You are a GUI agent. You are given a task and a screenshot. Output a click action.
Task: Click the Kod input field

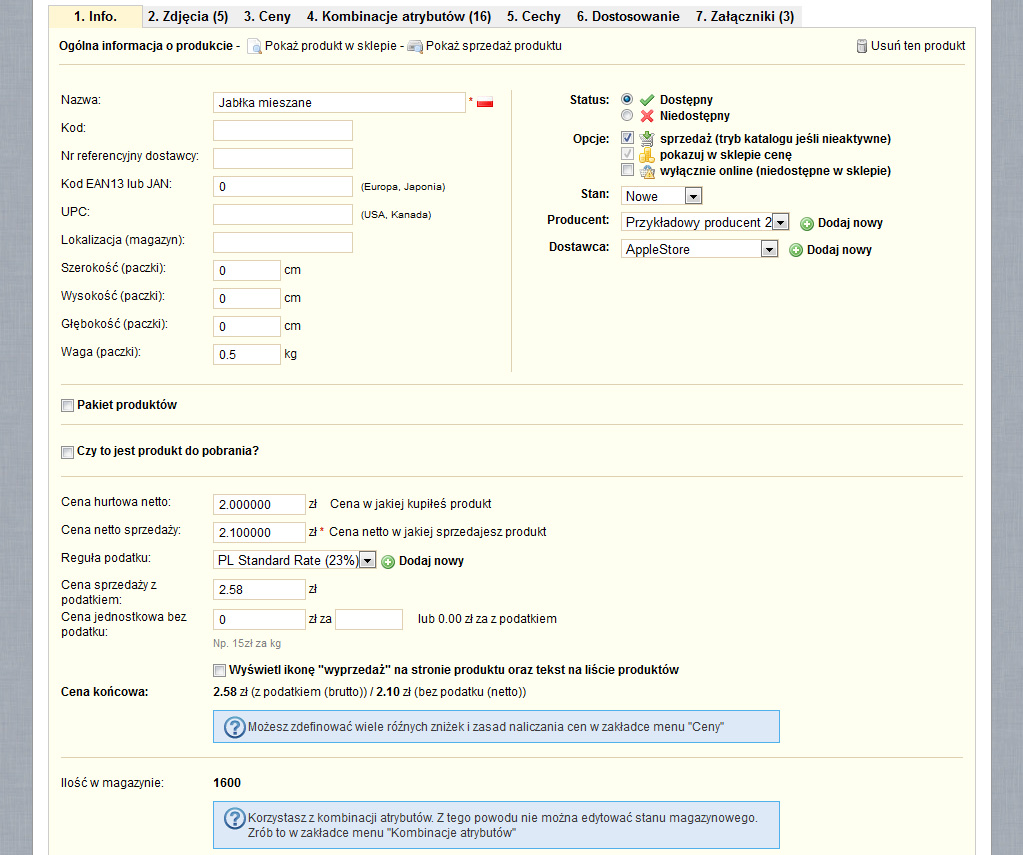pos(282,131)
